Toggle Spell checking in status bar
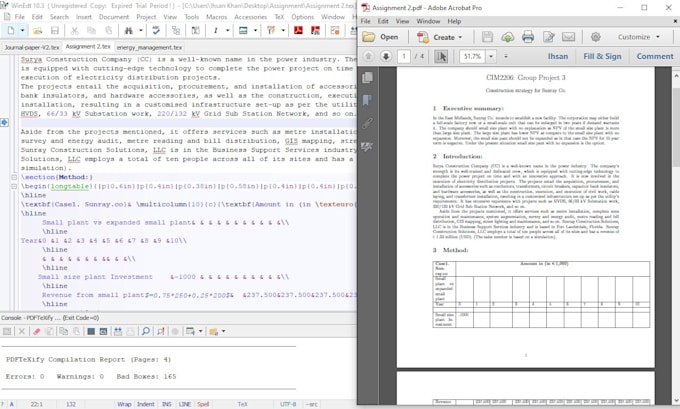The image size is (680, 409). tap(203, 404)
